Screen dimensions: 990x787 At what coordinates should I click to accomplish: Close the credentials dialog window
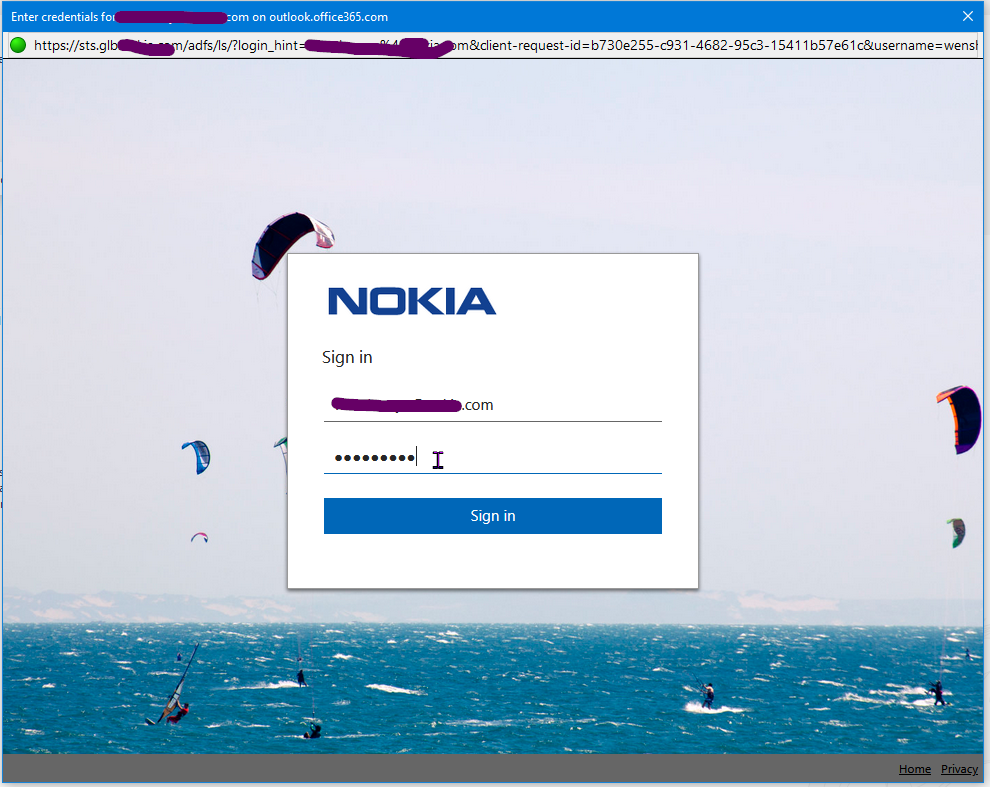point(967,16)
